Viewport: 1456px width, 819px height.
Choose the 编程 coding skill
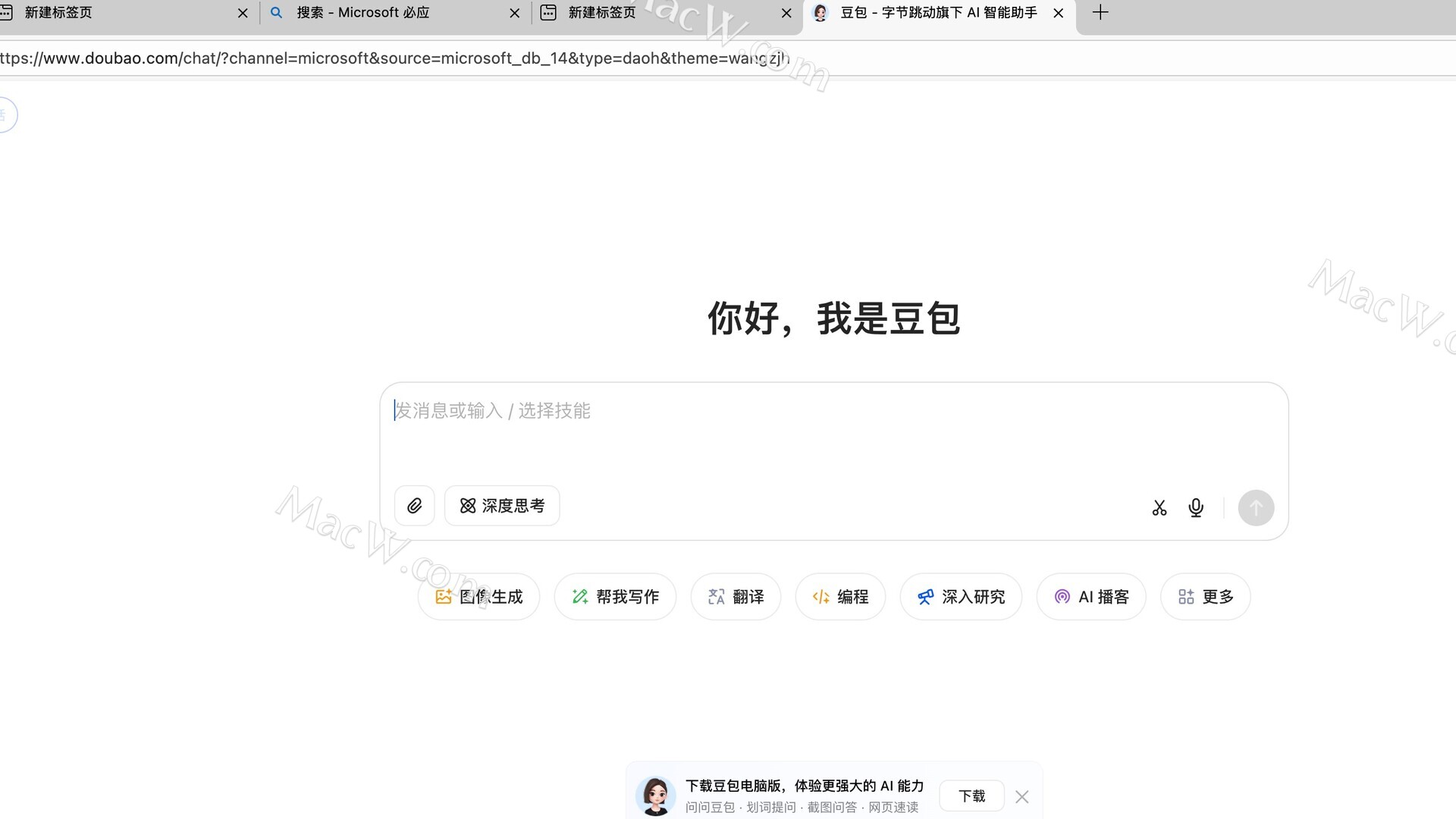coord(840,597)
